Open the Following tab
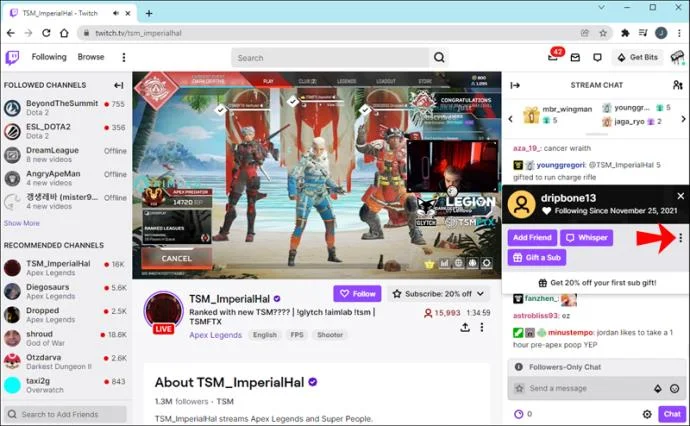The height and width of the screenshot is (426, 690). point(49,57)
